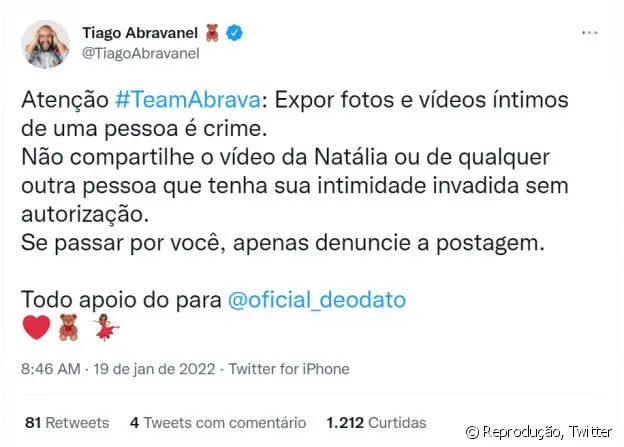Click the teddy bear emoji below the tweet

click(68, 327)
